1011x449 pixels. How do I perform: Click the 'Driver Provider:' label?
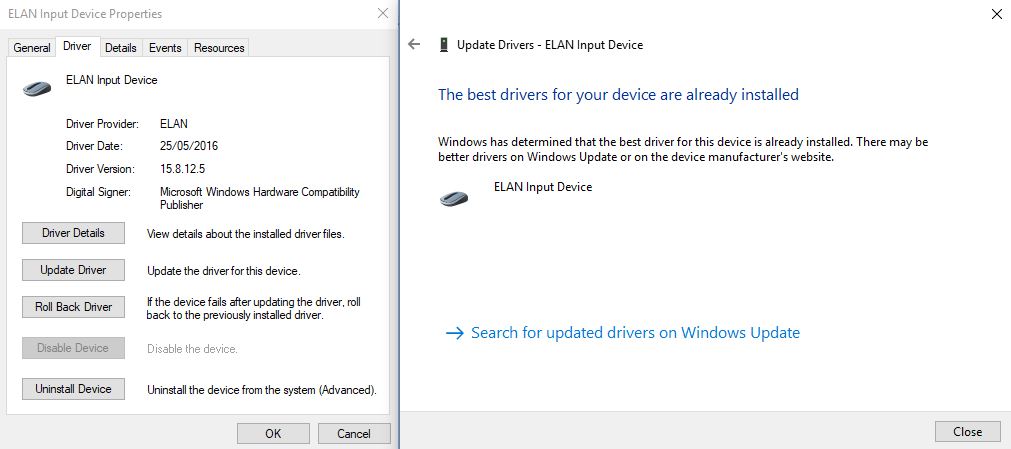pyautogui.click(x=103, y=123)
